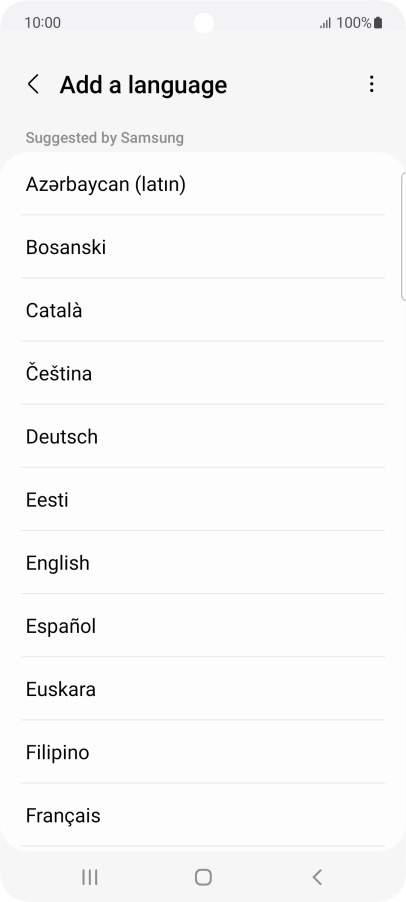406x902 pixels.
Task: Tap the recent apps navigation button
Action: click(x=89, y=877)
